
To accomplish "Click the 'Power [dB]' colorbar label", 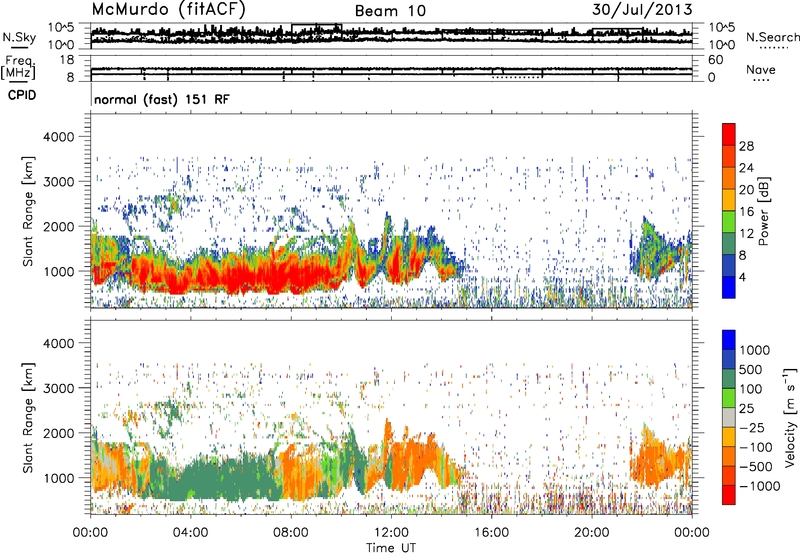I will (x=764, y=211).
